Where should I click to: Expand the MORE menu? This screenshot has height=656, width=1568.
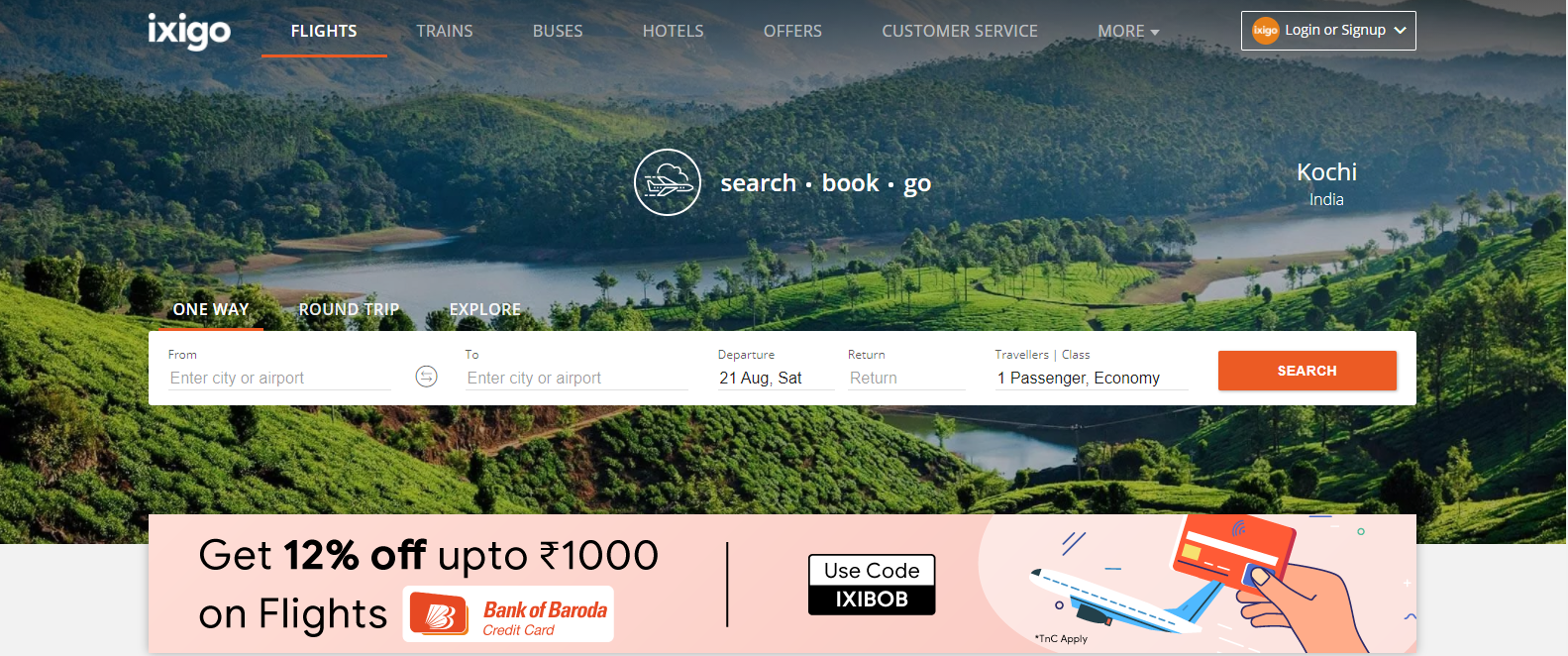click(1128, 32)
